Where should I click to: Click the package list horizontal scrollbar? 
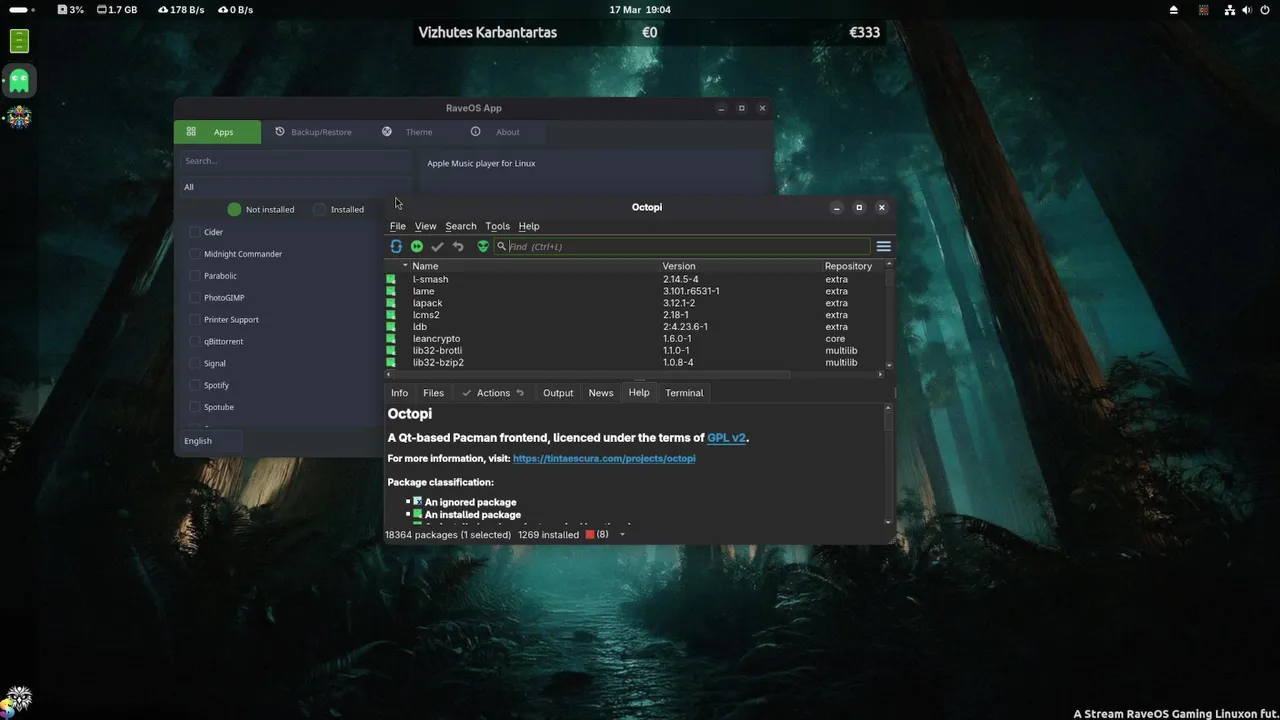coord(590,375)
